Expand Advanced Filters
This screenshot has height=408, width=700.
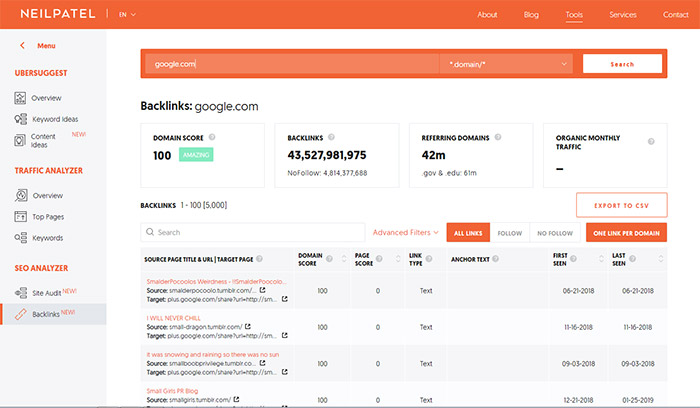[405, 232]
